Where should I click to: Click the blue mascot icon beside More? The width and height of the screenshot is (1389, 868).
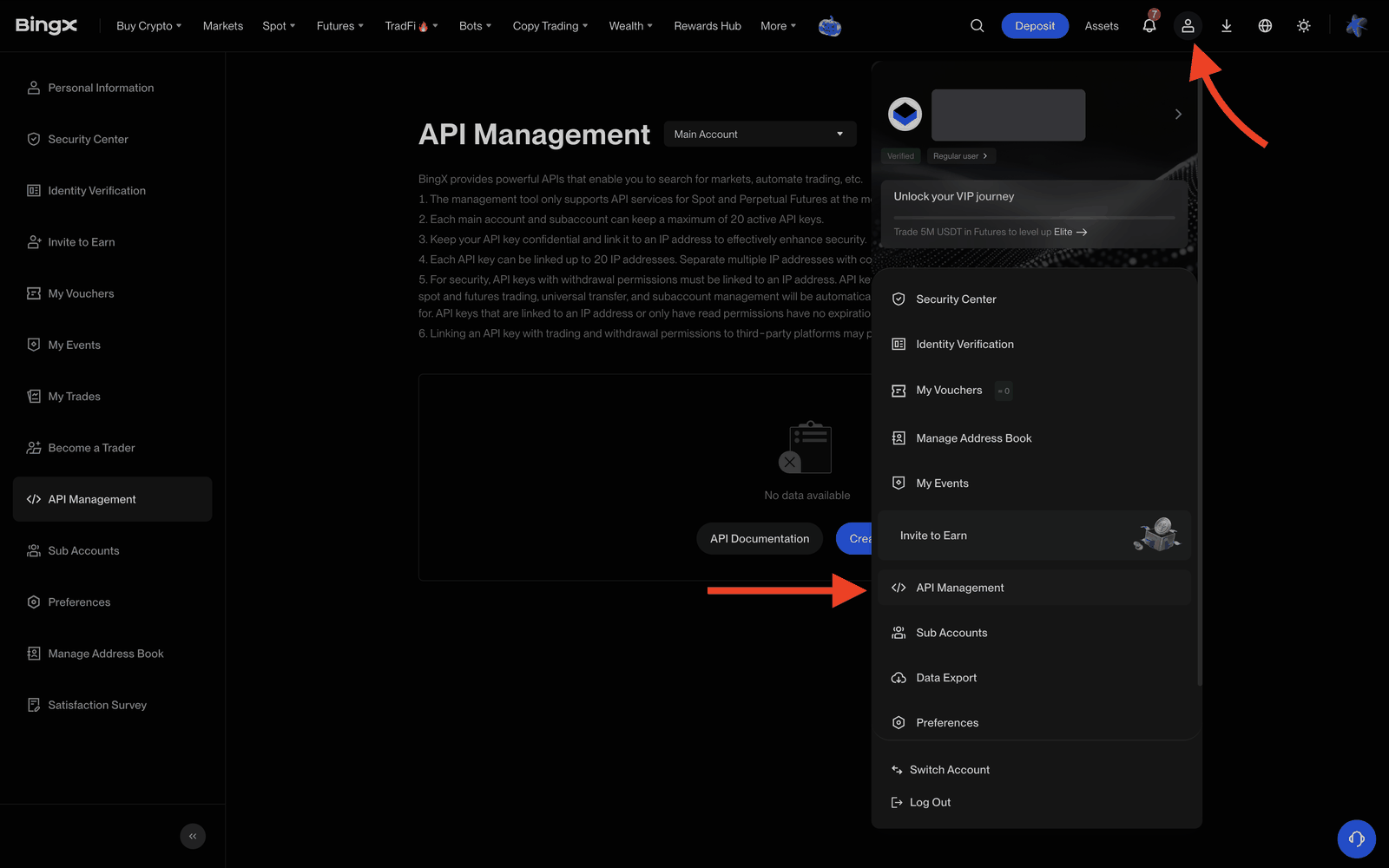click(830, 26)
